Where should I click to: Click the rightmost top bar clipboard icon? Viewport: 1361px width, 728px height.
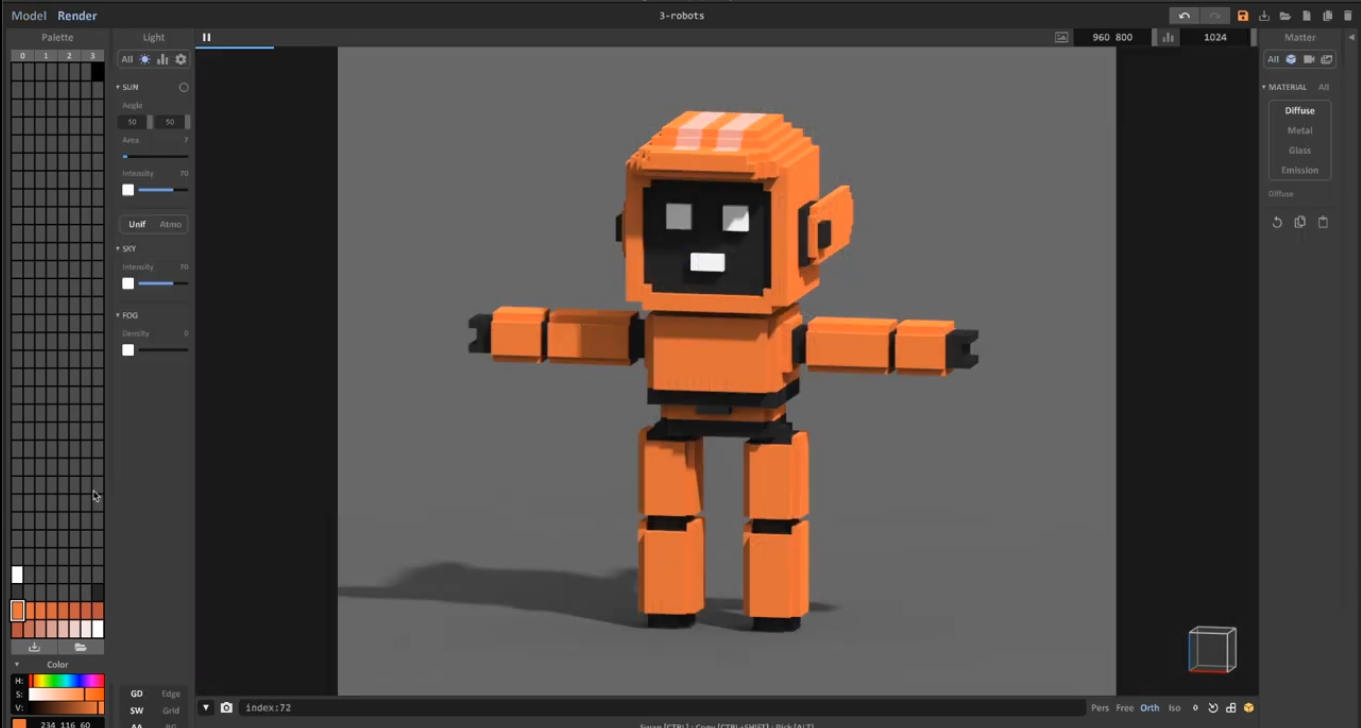click(x=1347, y=16)
